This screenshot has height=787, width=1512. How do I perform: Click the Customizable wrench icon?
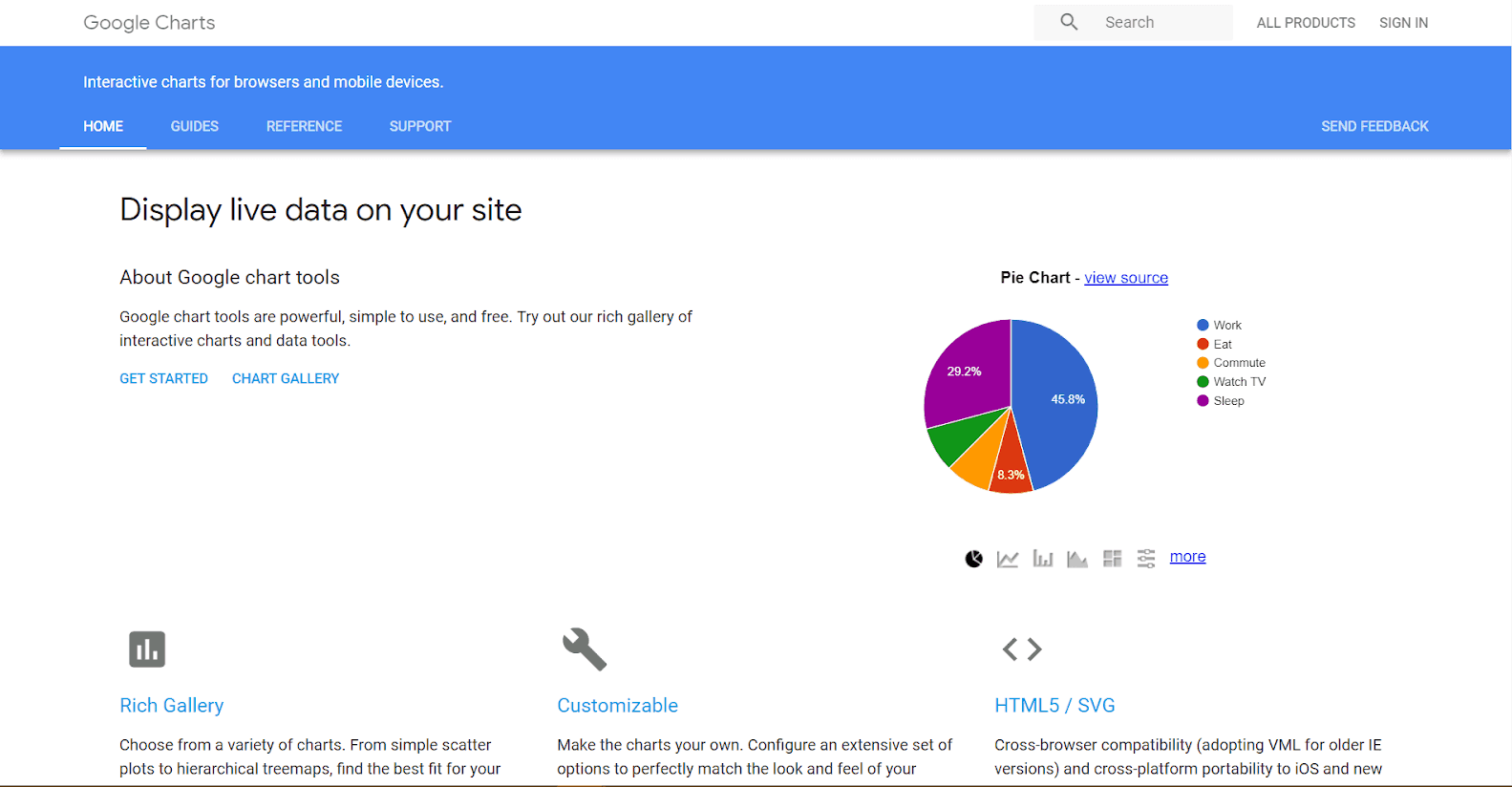coord(584,649)
